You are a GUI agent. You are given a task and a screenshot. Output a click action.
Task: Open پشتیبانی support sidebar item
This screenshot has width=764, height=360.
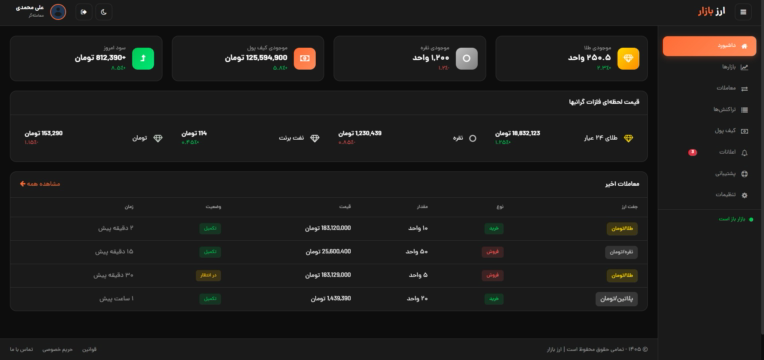click(x=709, y=173)
